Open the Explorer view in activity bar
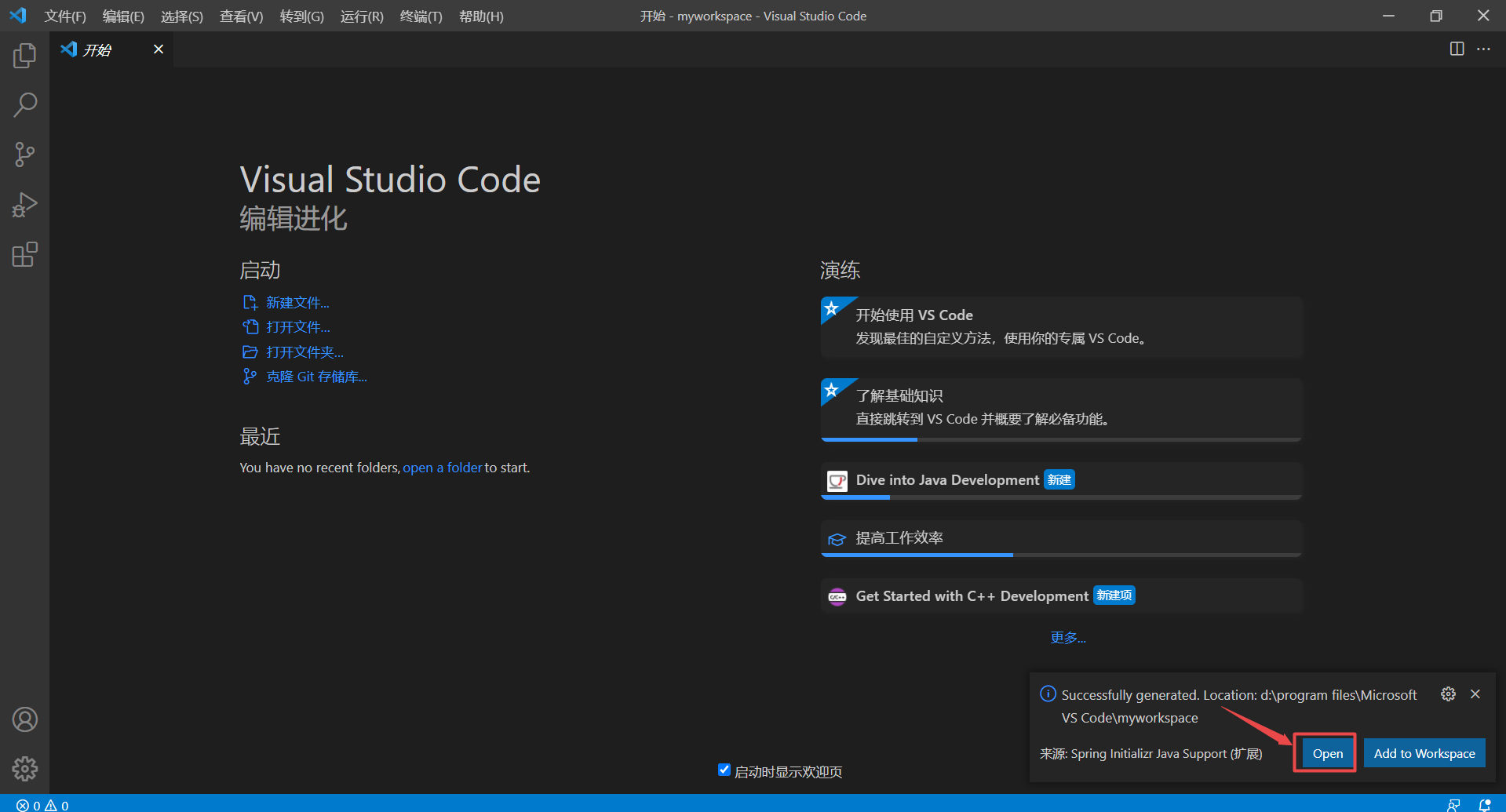 (x=24, y=56)
